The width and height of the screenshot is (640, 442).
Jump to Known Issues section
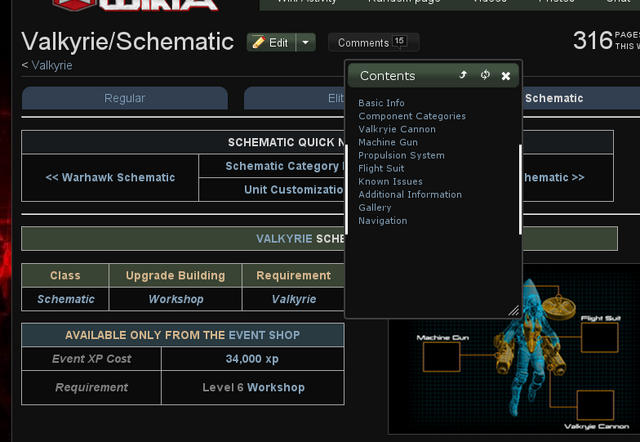pos(390,181)
